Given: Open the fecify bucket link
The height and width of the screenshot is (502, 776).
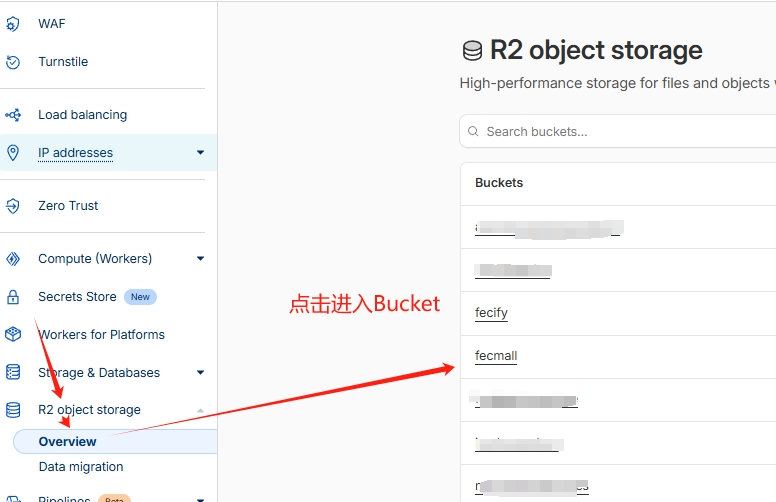Looking at the screenshot, I should 491,313.
